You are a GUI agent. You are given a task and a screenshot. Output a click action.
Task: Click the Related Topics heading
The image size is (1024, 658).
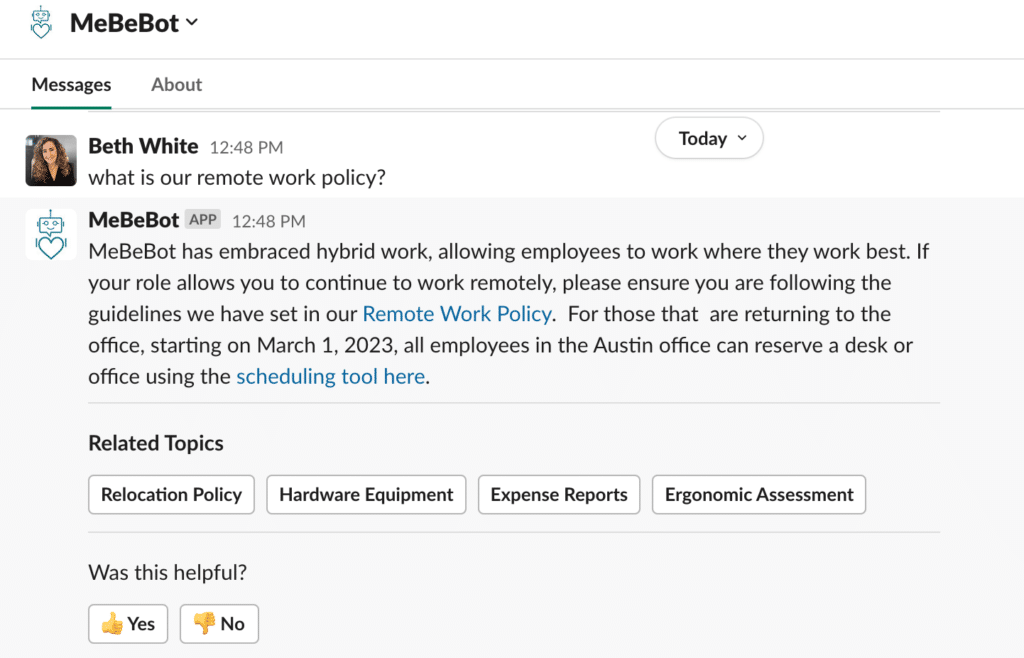click(156, 443)
